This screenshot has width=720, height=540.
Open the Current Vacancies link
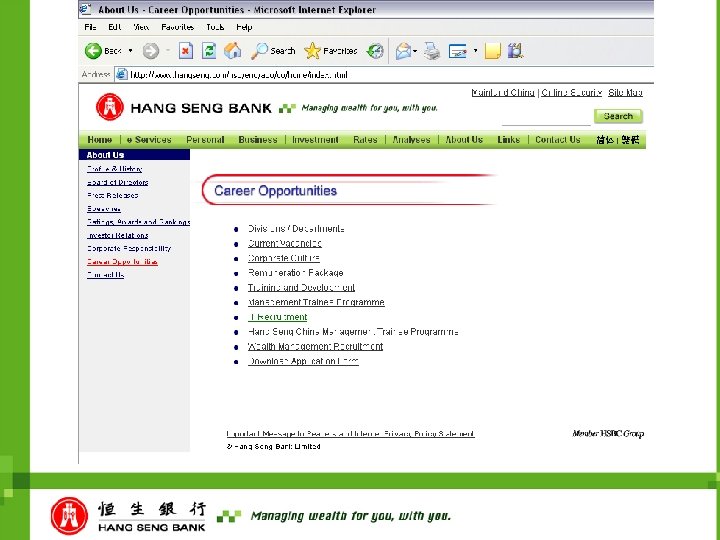(285, 243)
